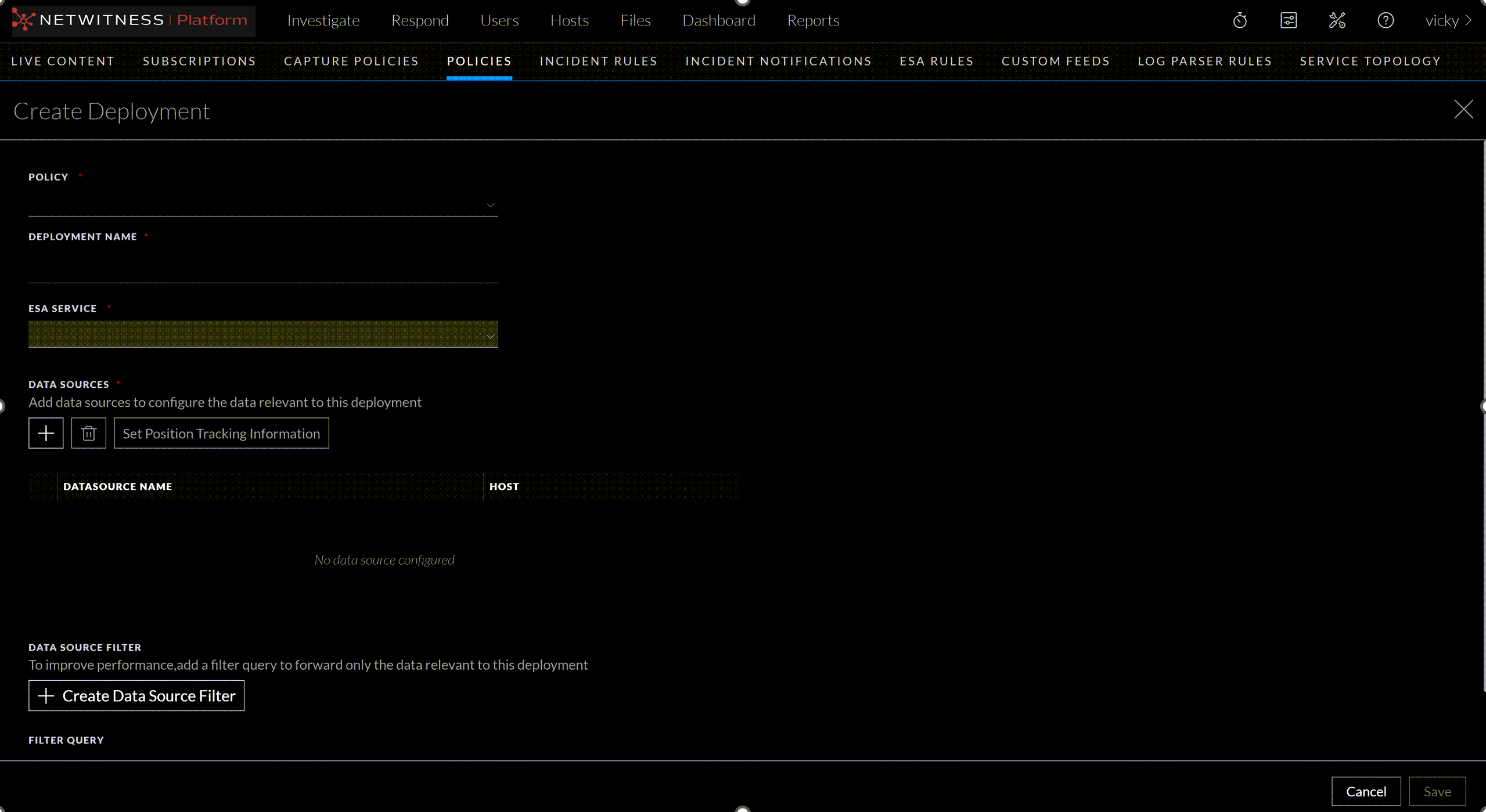
Task: Click the delete data source trash icon
Action: coord(88,433)
